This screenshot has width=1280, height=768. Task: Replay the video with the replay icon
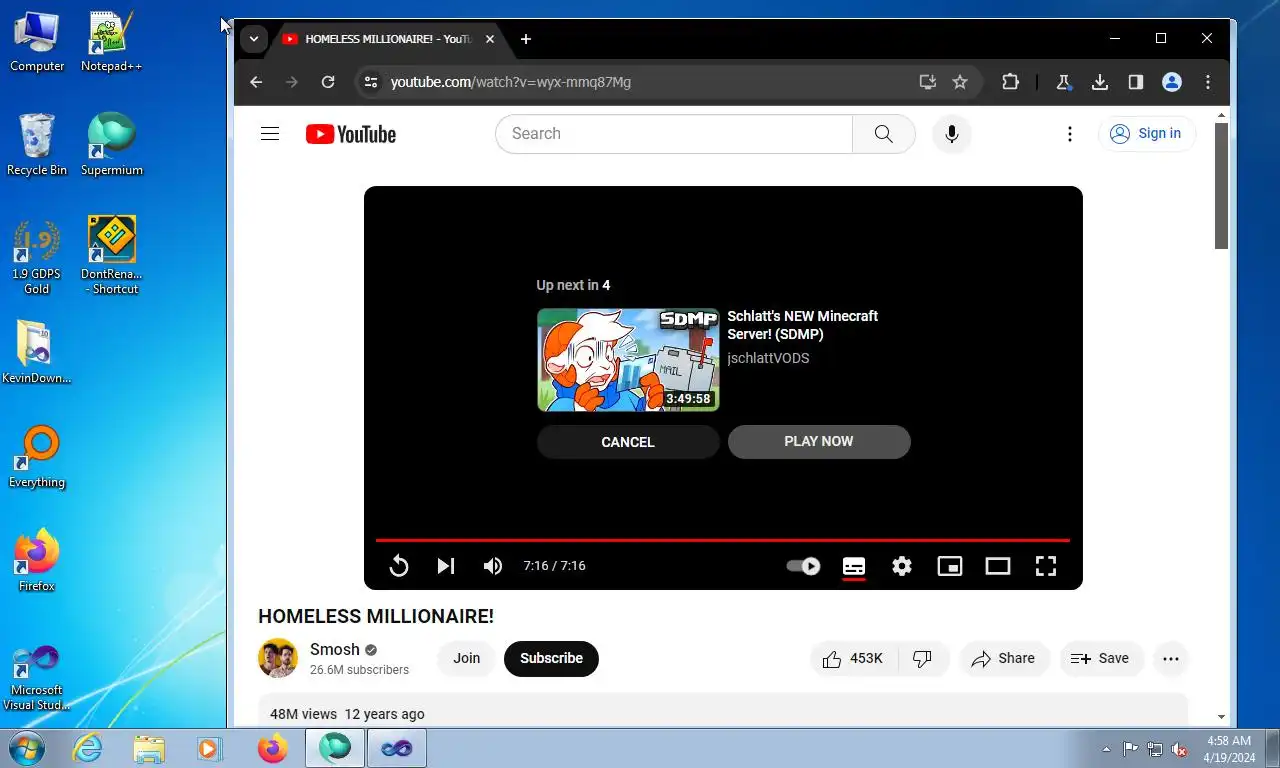[x=398, y=566]
